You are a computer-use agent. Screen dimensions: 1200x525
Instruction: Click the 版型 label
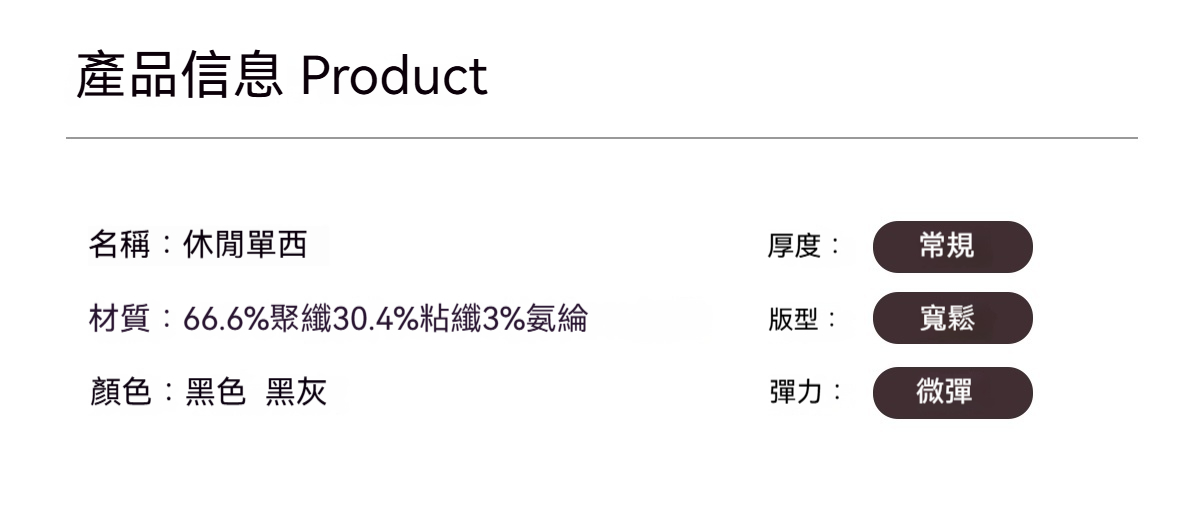coord(794,319)
